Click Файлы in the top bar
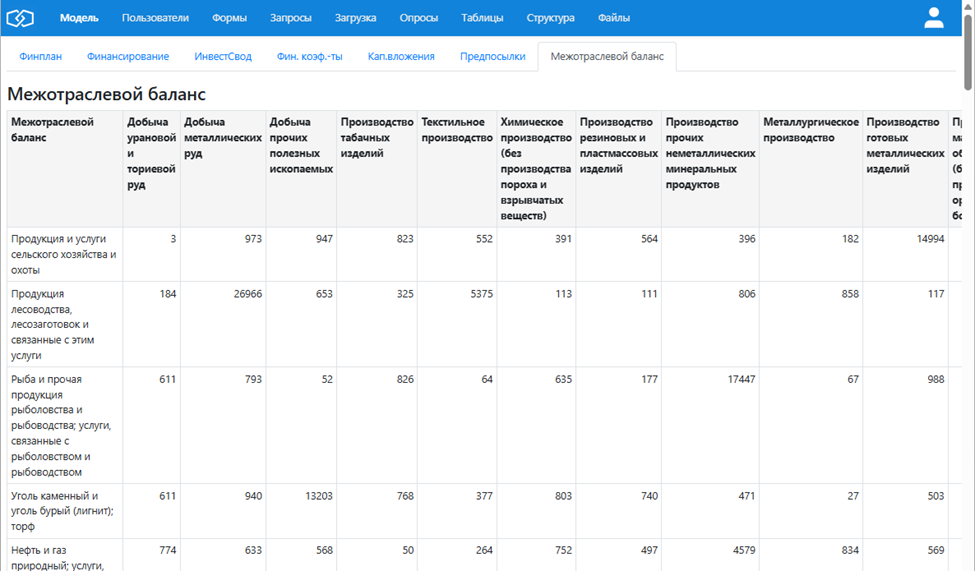This screenshot has width=975, height=571. 613,18
